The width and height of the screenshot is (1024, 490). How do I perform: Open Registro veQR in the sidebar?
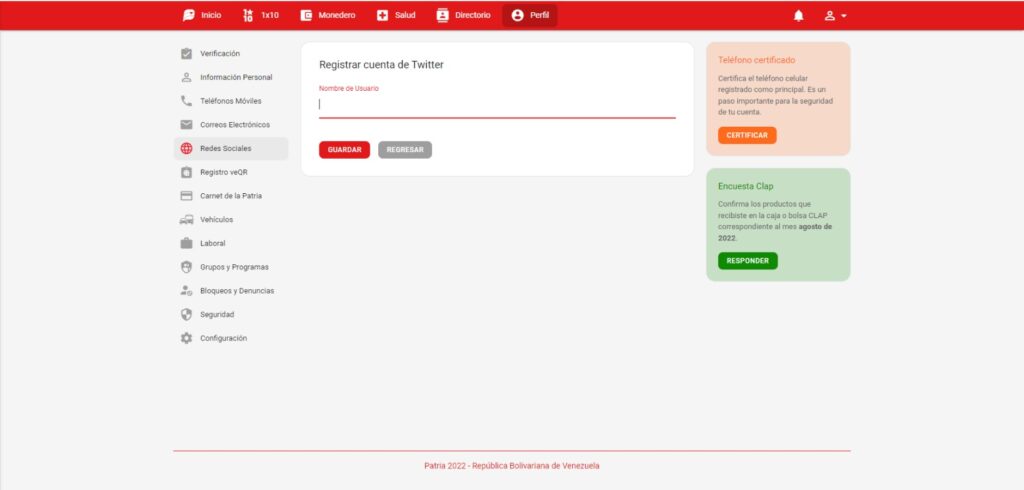(231, 172)
